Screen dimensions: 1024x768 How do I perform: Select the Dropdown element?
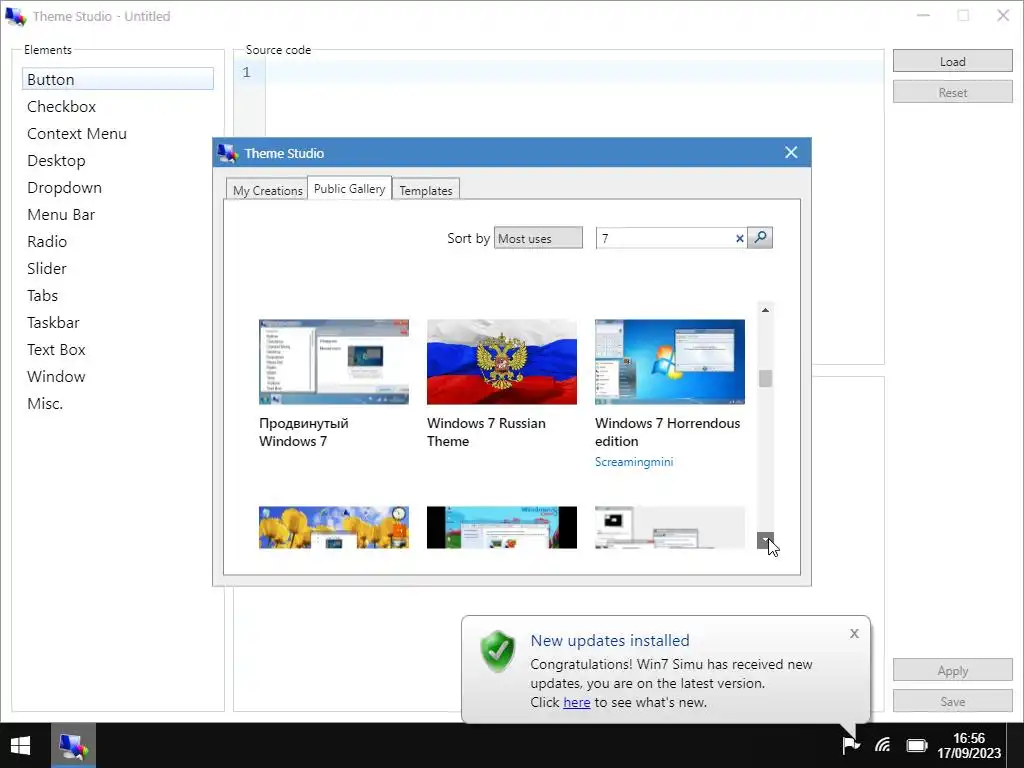(x=118, y=187)
